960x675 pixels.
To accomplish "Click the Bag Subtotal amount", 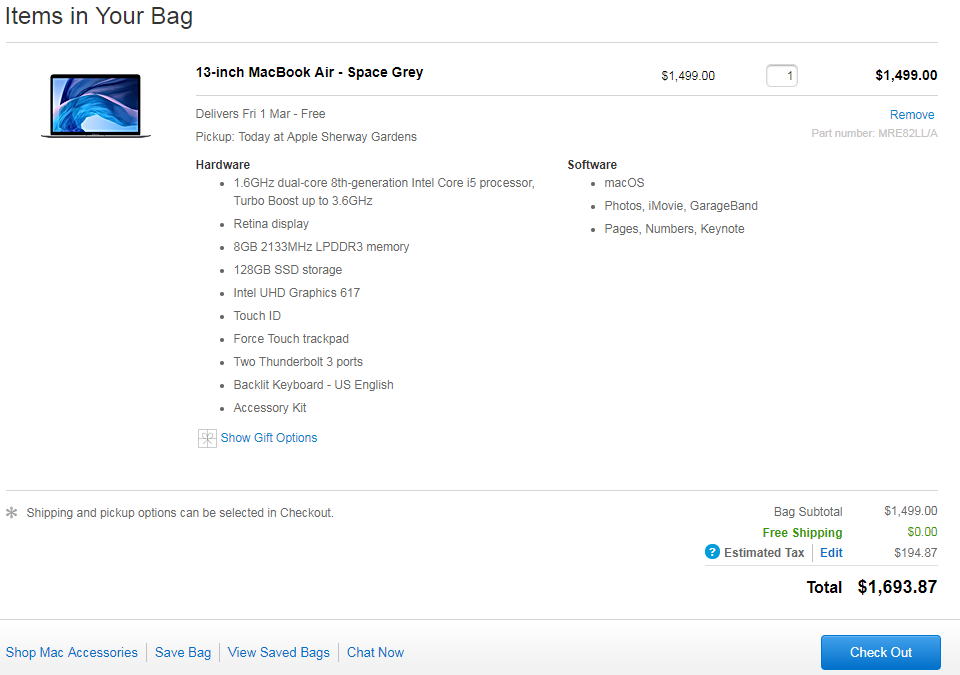I will [910, 511].
